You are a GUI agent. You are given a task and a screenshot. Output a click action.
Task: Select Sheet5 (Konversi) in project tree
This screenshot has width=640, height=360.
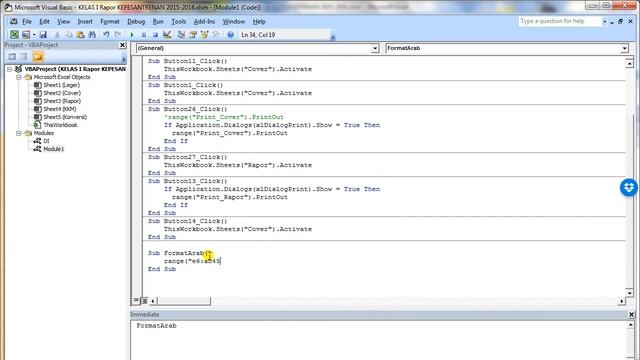(65, 117)
